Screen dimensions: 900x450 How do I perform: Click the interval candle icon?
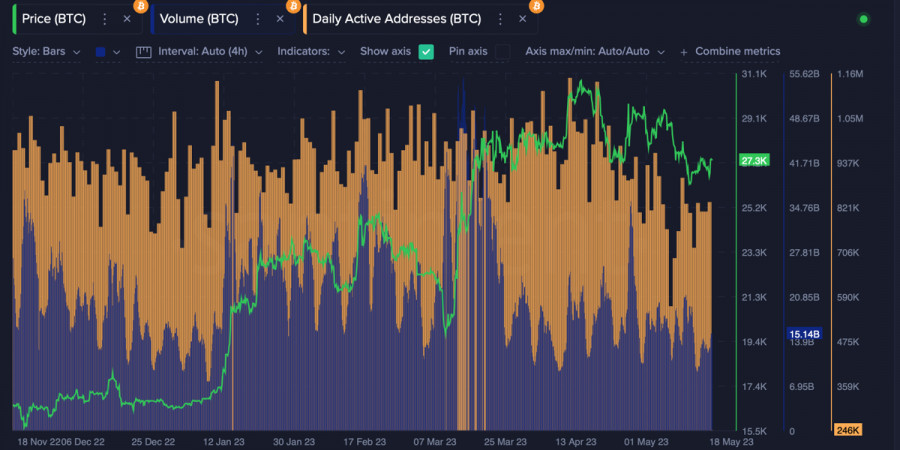[142, 51]
